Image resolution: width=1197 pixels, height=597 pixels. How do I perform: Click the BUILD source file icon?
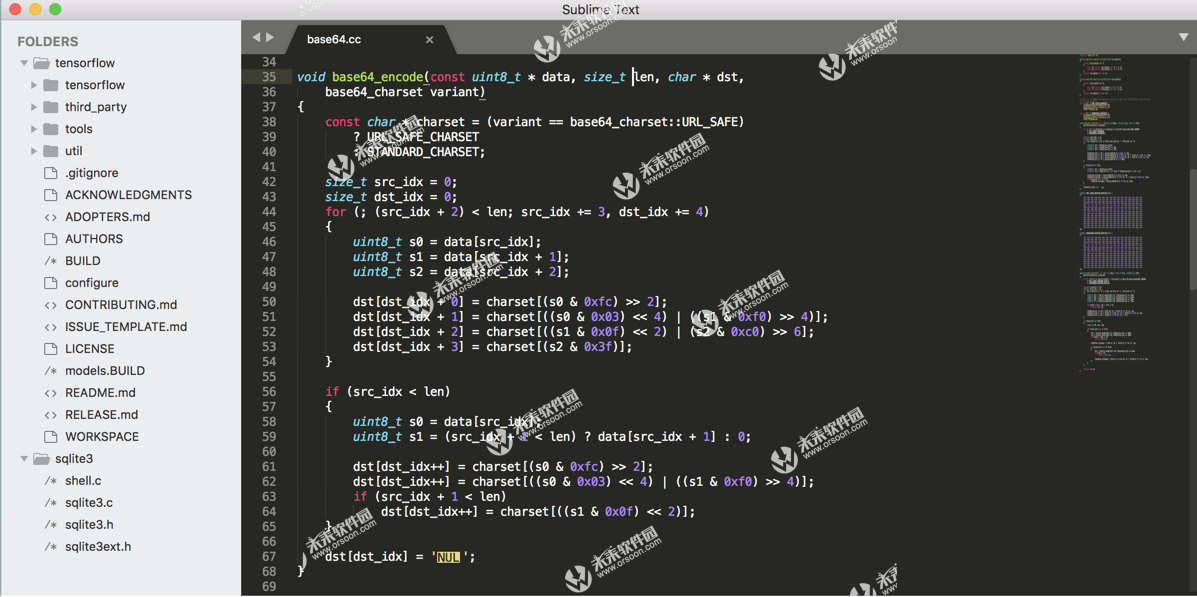[x=51, y=261]
